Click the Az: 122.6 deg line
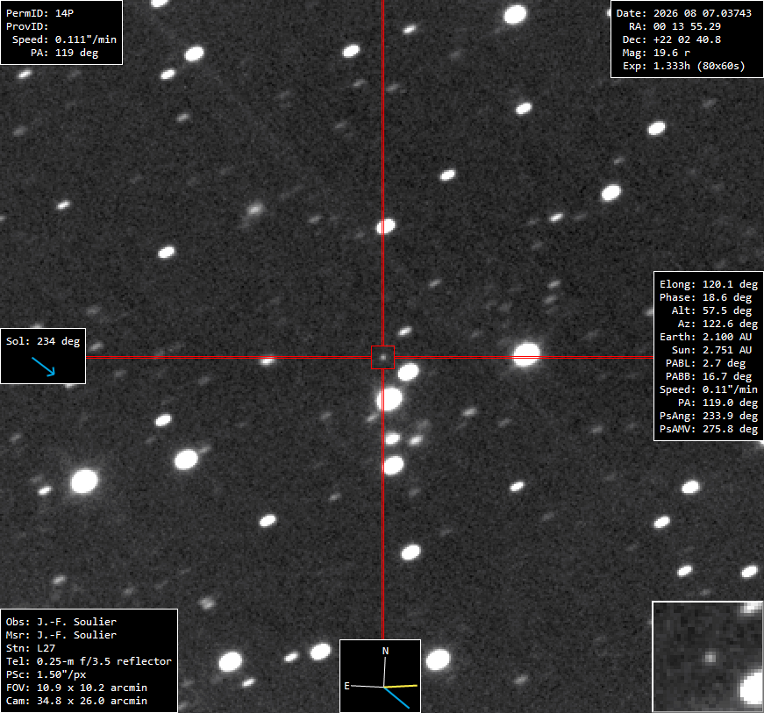764x713 pixels. coord(718,324)
